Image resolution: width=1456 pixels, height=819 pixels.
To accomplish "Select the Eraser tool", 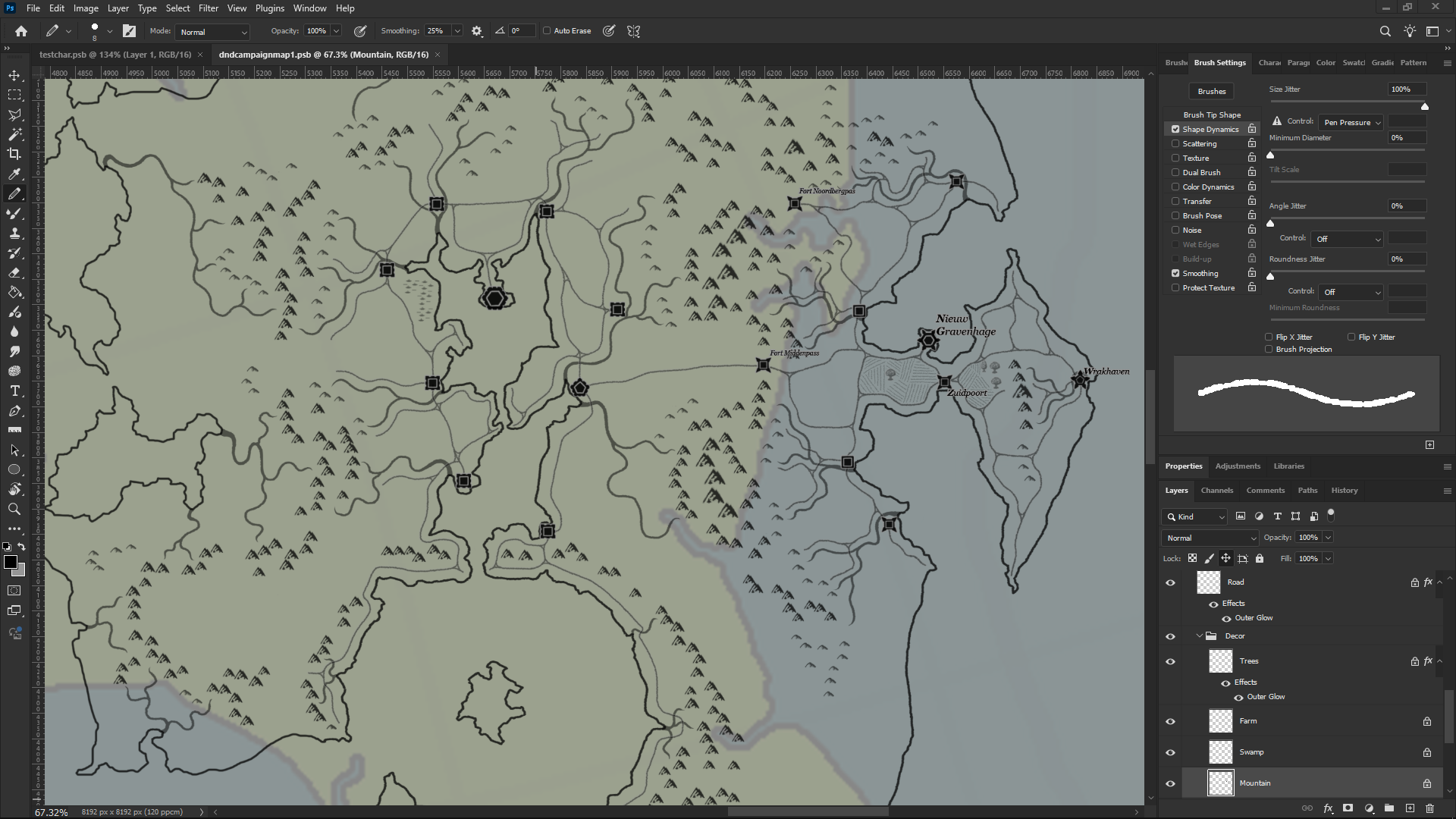I will (x=14, y=273).
